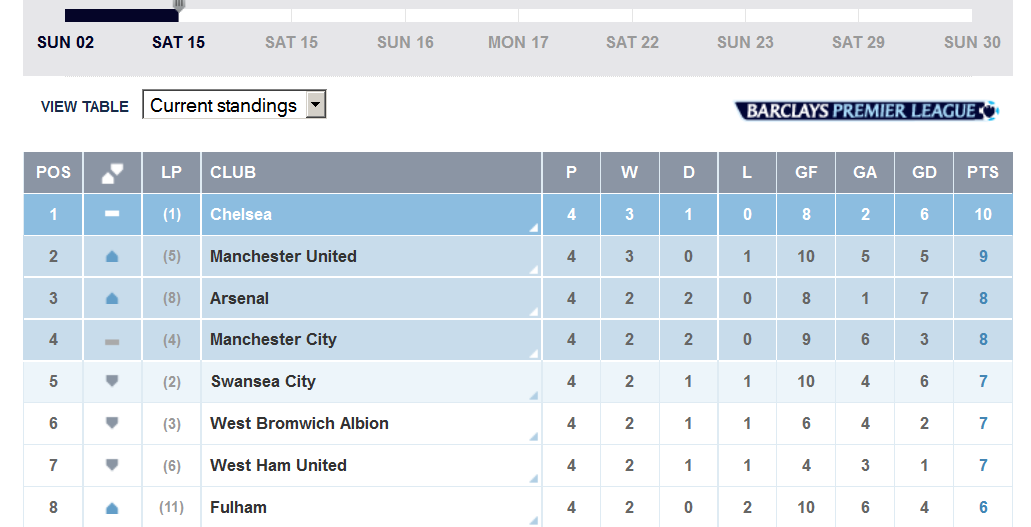Click Manchester City's no-change dash icon
The image size is (1031, 527).
(112, 341)
